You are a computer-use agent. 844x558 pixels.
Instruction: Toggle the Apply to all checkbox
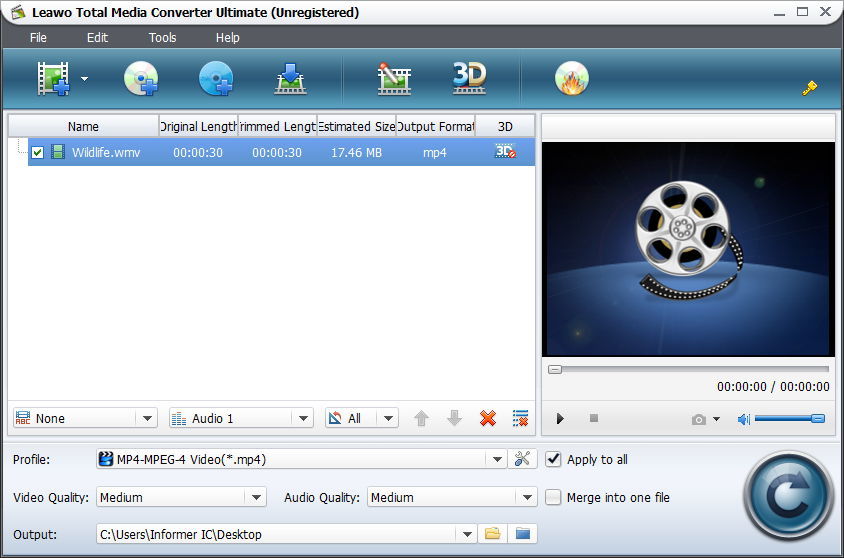[x=553, y=459]
